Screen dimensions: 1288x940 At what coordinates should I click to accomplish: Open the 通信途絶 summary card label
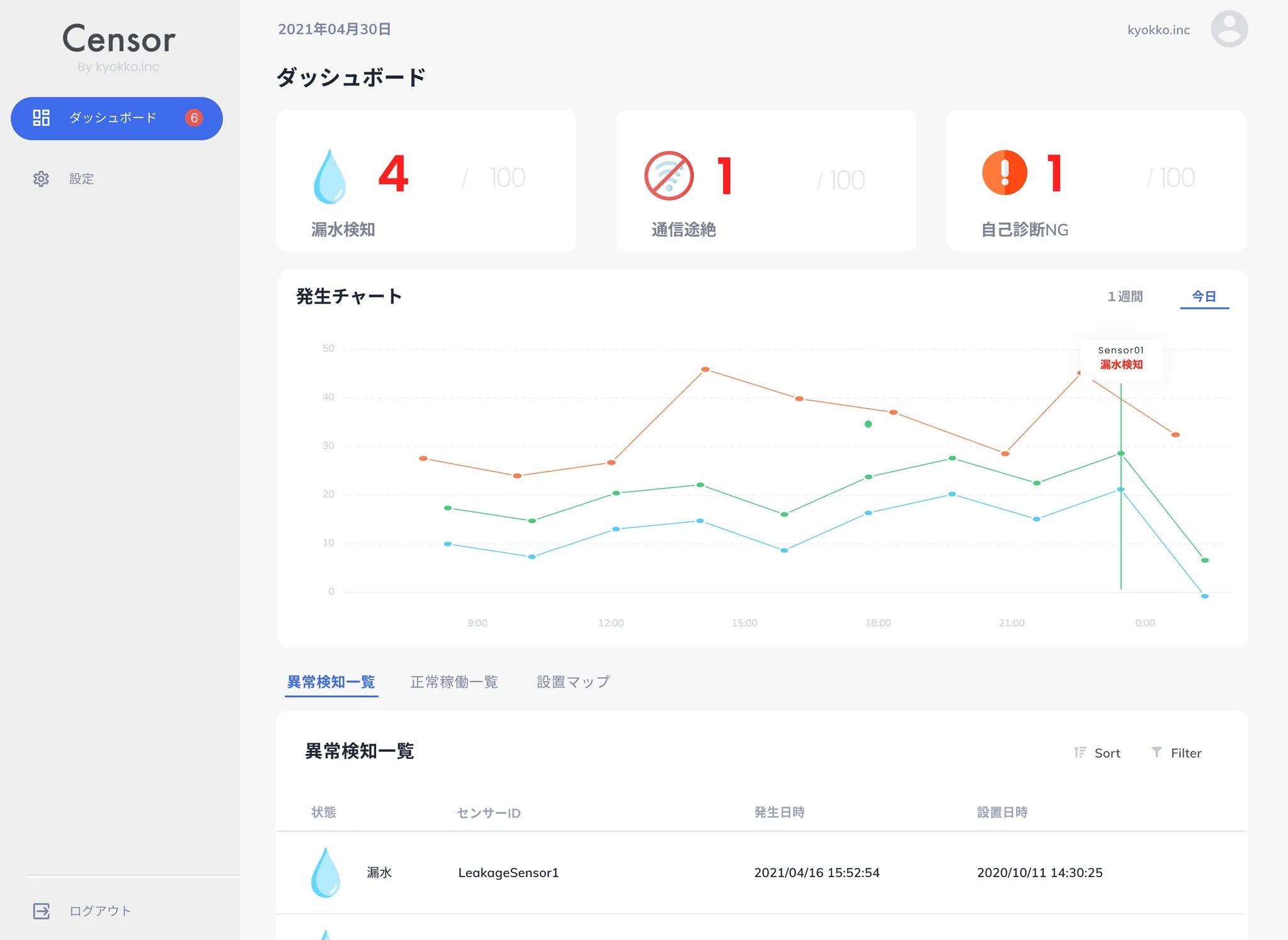684,229
